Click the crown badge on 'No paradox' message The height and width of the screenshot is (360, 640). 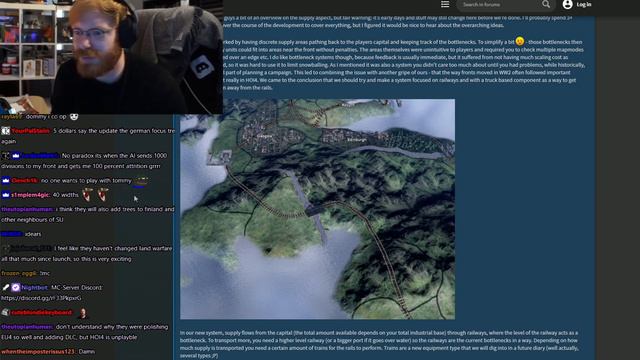[x=16, y=156]
